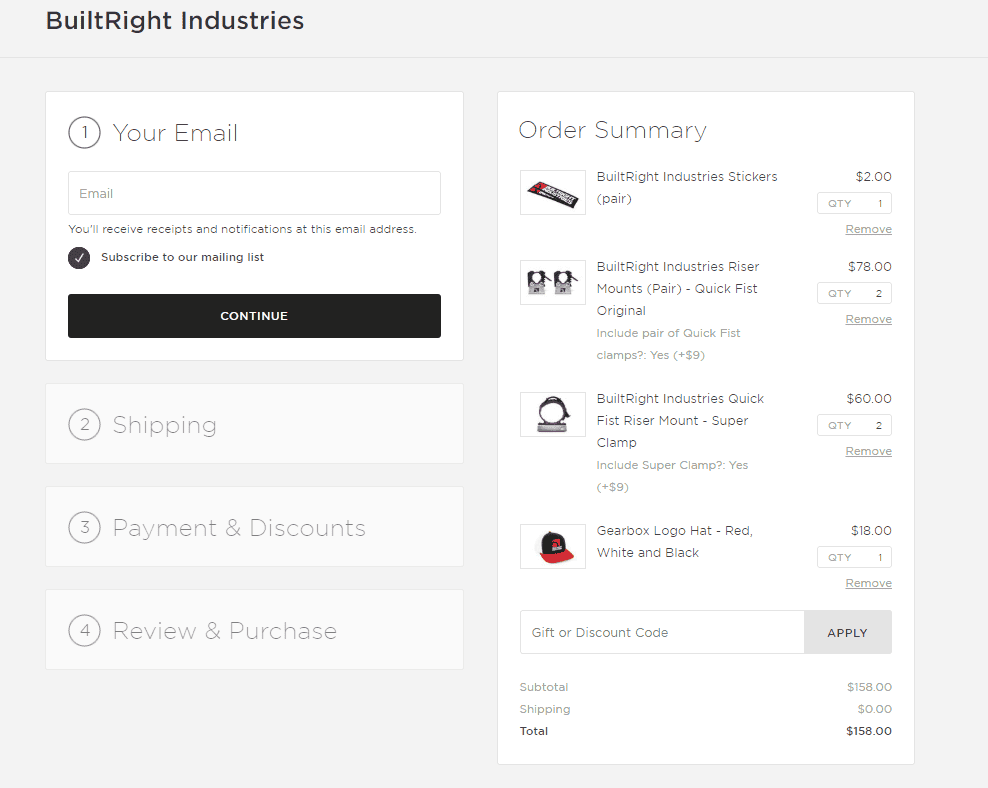Select the Your Email step heading
Screen dimensions: 988x788
click(x=175, y=133)
